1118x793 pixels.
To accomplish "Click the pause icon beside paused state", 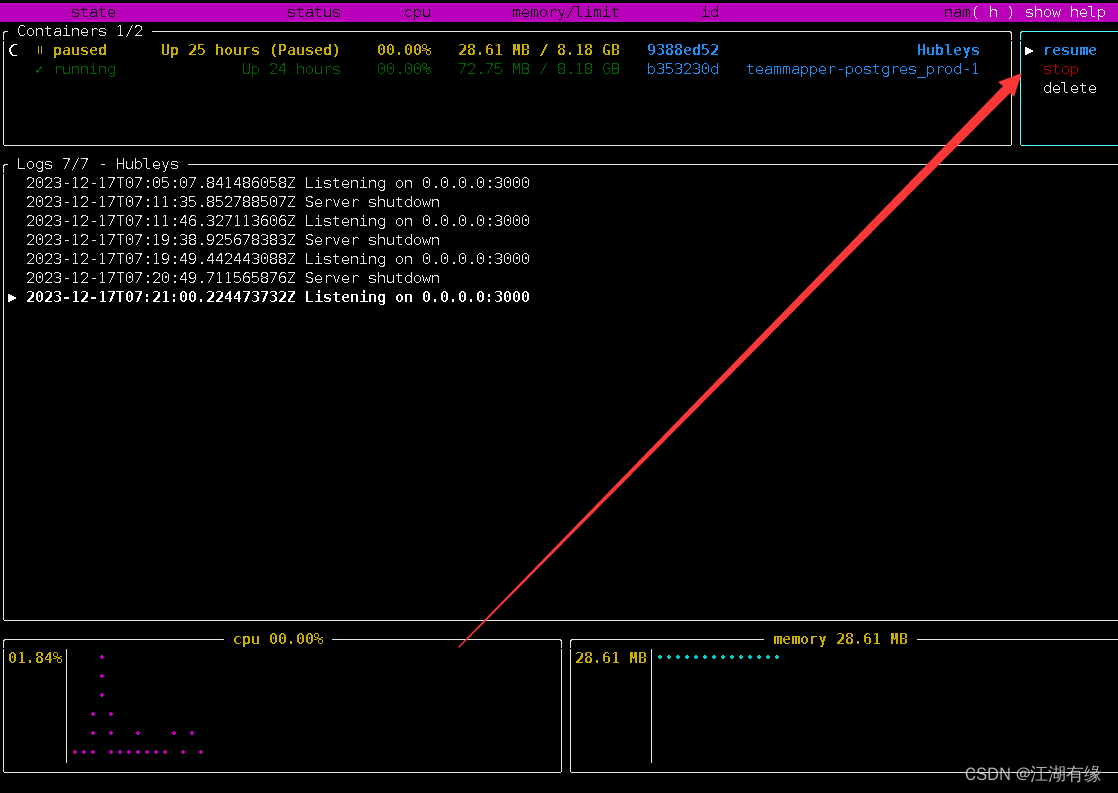I will pyautogui.click(x=40, y=50).
